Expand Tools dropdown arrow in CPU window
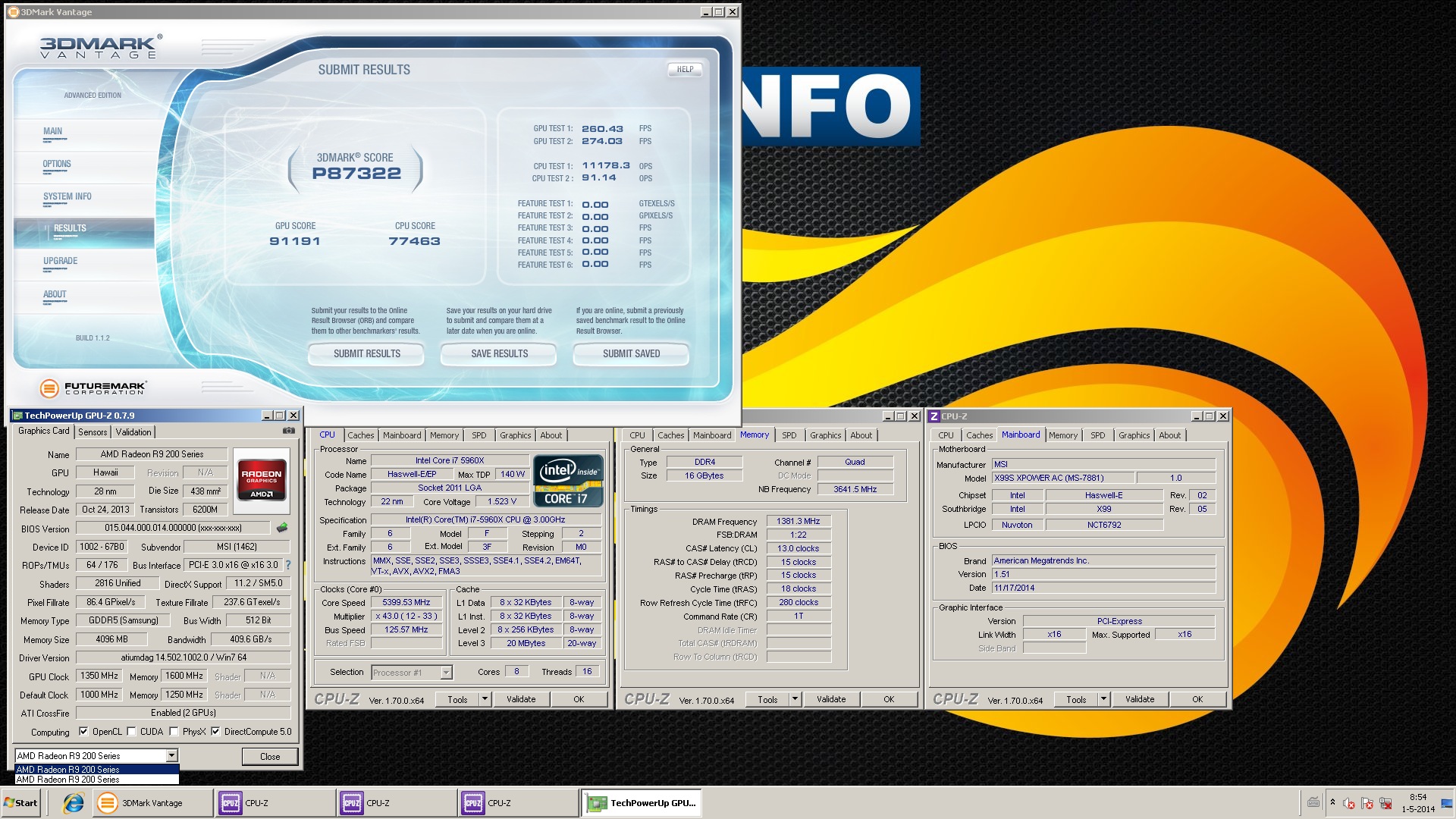This screenshot has width=1456, height=819. click(x=485, y=699)
